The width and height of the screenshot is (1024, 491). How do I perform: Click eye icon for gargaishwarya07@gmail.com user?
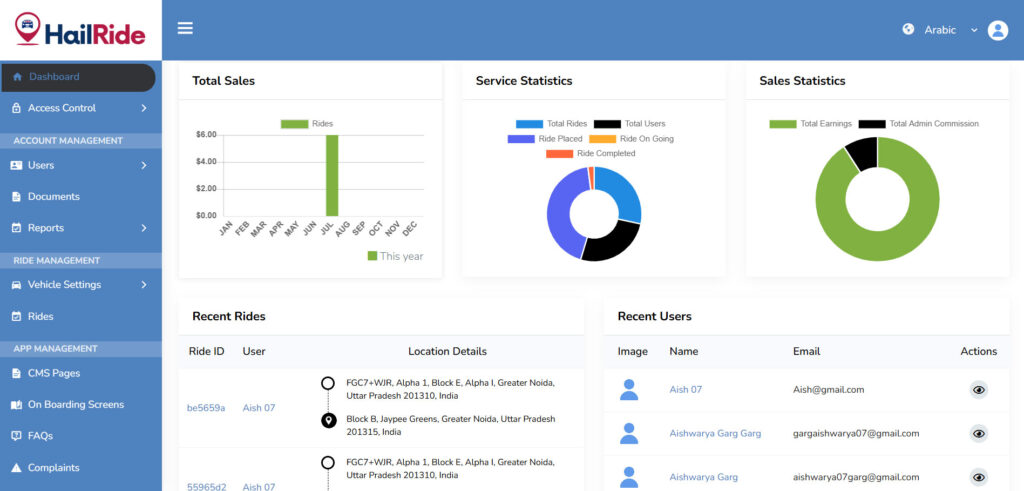click(979, 433)
